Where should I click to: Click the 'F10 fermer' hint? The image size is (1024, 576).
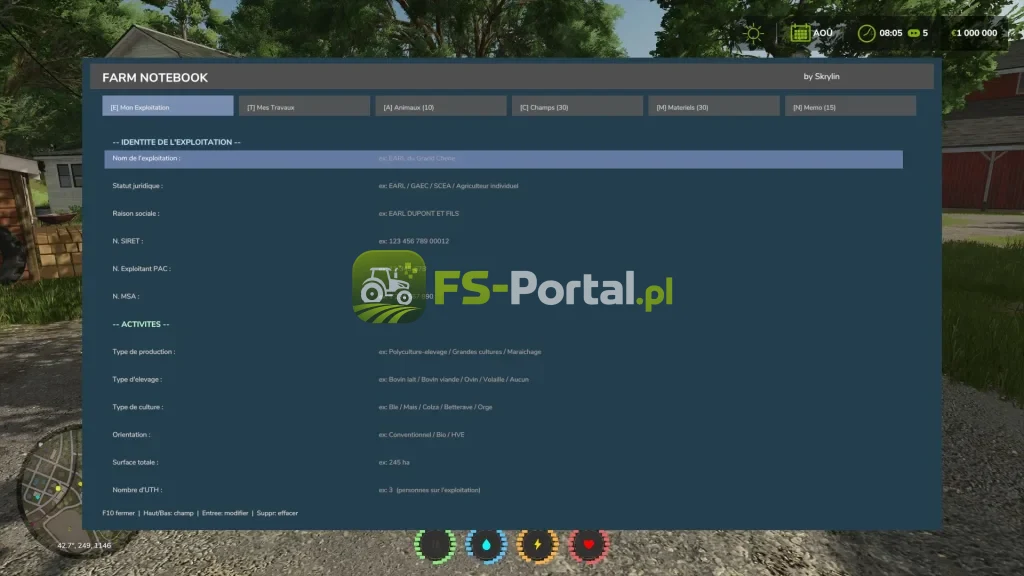pyautogui.click(x=118, y=513)
